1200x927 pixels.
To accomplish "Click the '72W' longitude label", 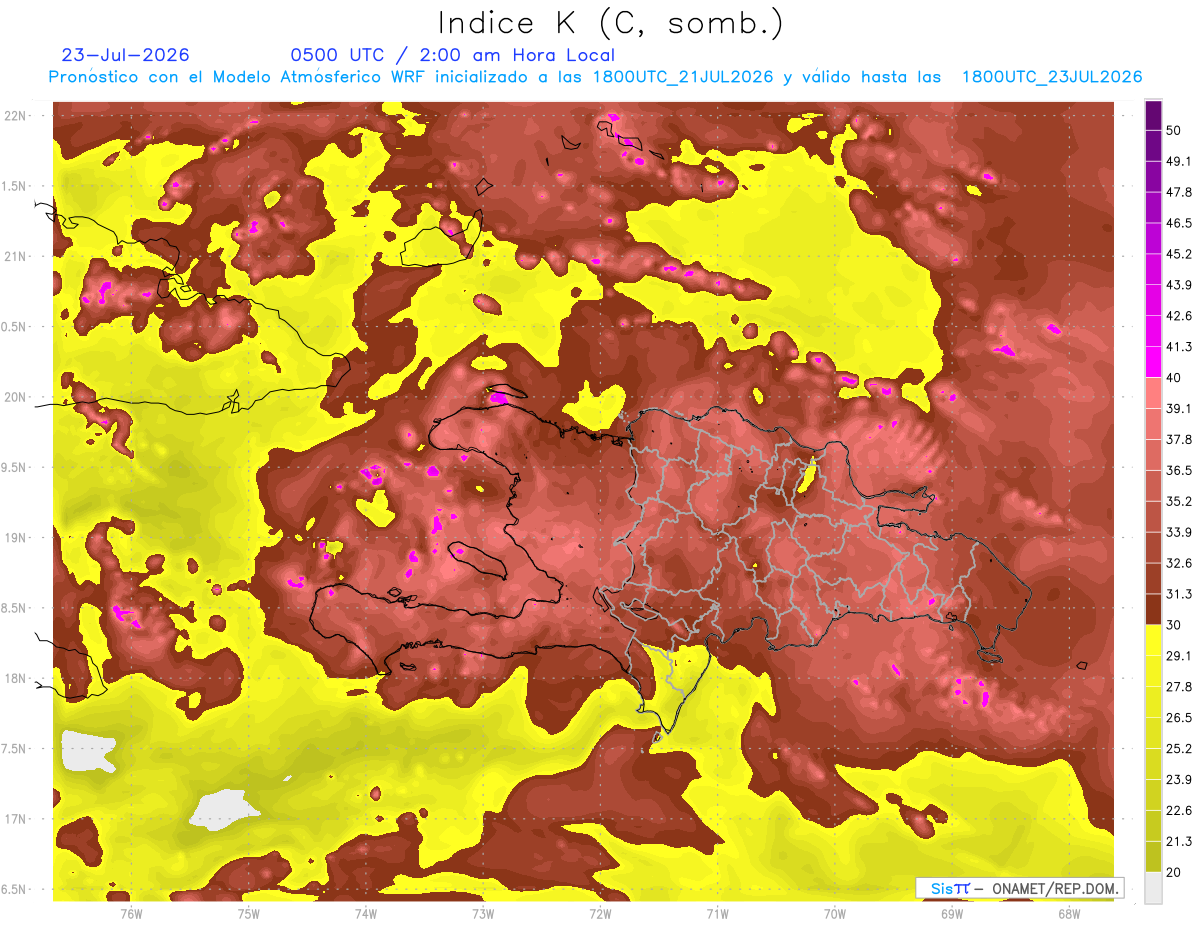I will [x=600, y=913].
